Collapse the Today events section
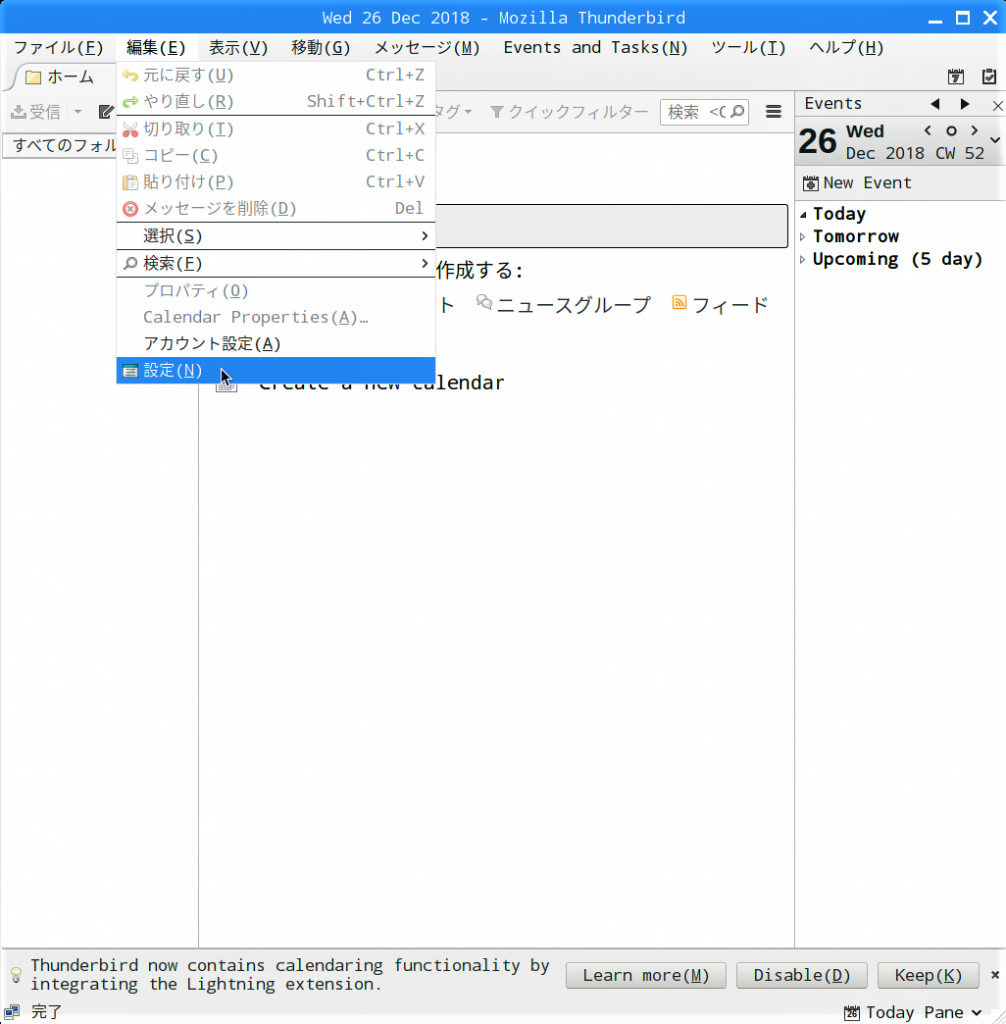This screenshot has width=1006, height=1024. (803, 214)
